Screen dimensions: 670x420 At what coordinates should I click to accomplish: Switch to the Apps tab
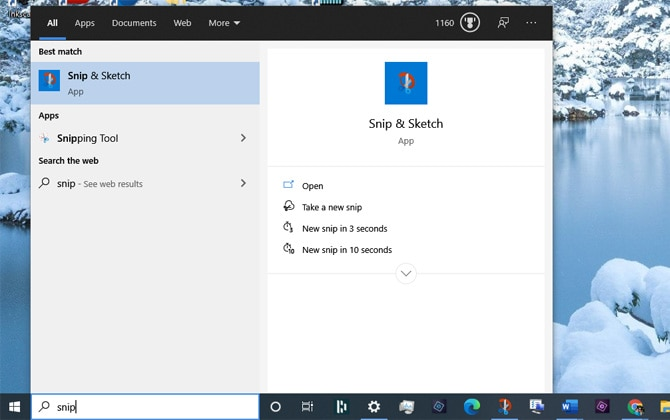(x=85, y=23)
